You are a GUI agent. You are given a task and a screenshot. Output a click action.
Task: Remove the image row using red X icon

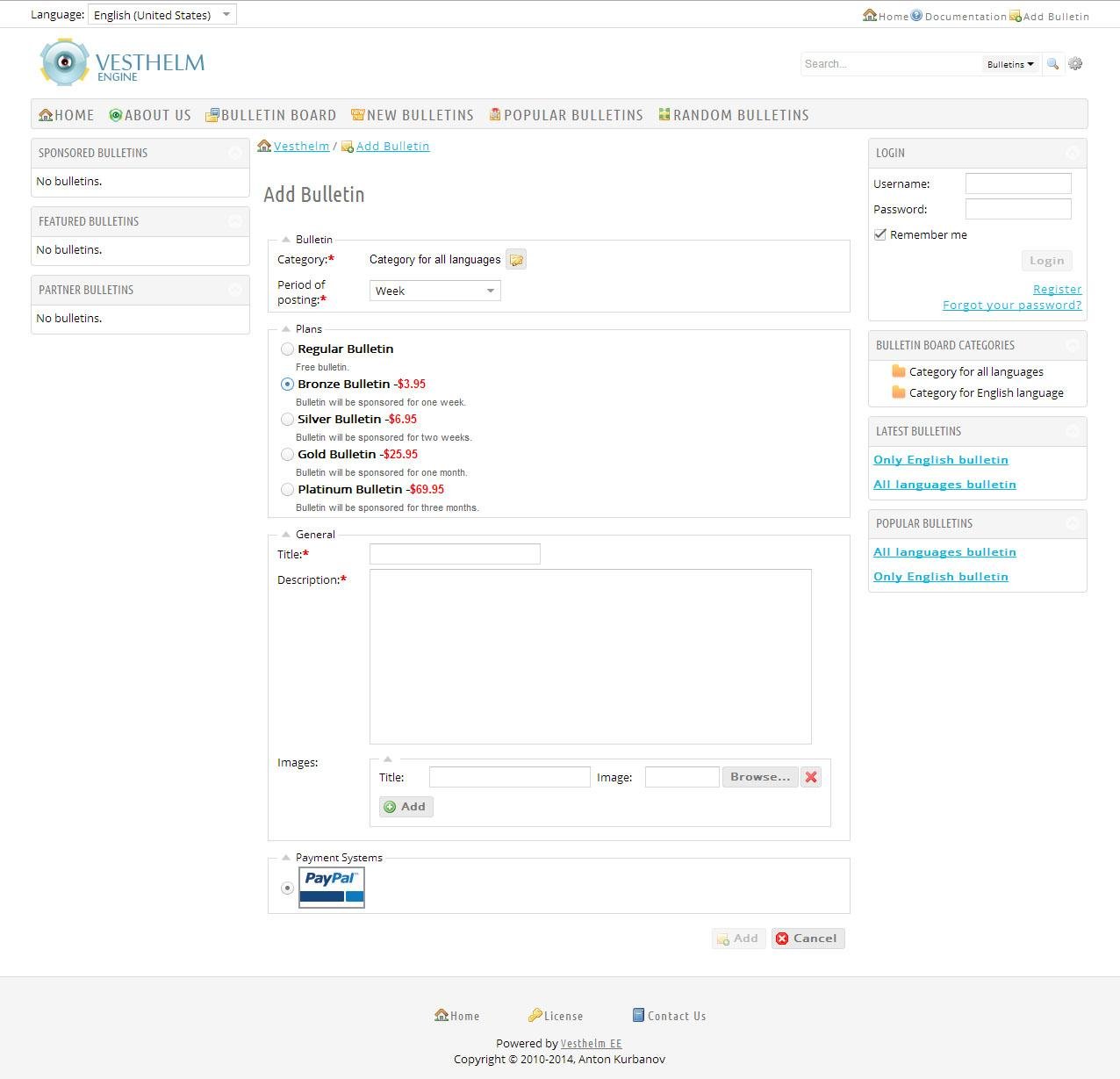point(810,777)
